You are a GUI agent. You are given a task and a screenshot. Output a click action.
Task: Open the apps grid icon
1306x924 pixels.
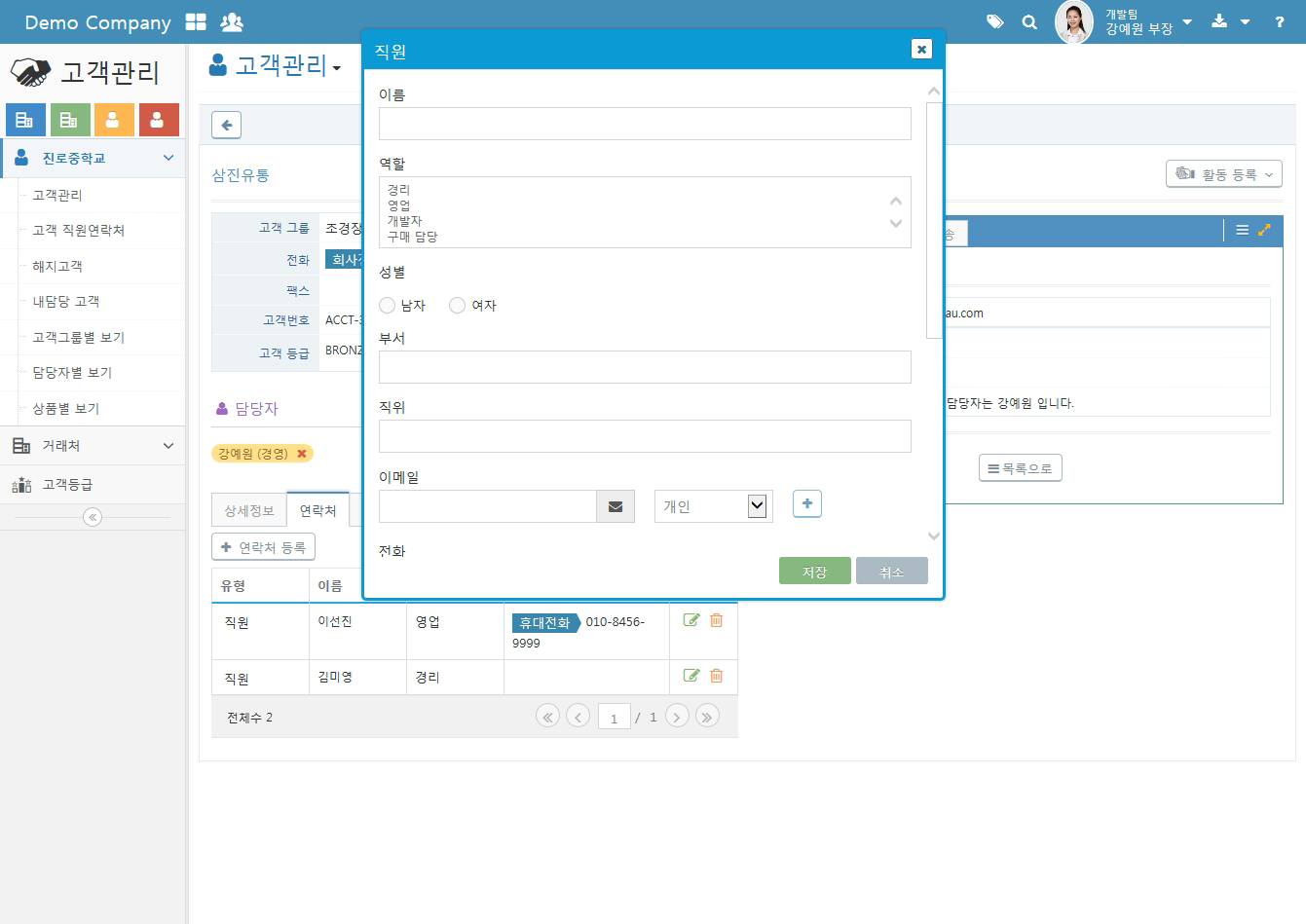[196, 21]
